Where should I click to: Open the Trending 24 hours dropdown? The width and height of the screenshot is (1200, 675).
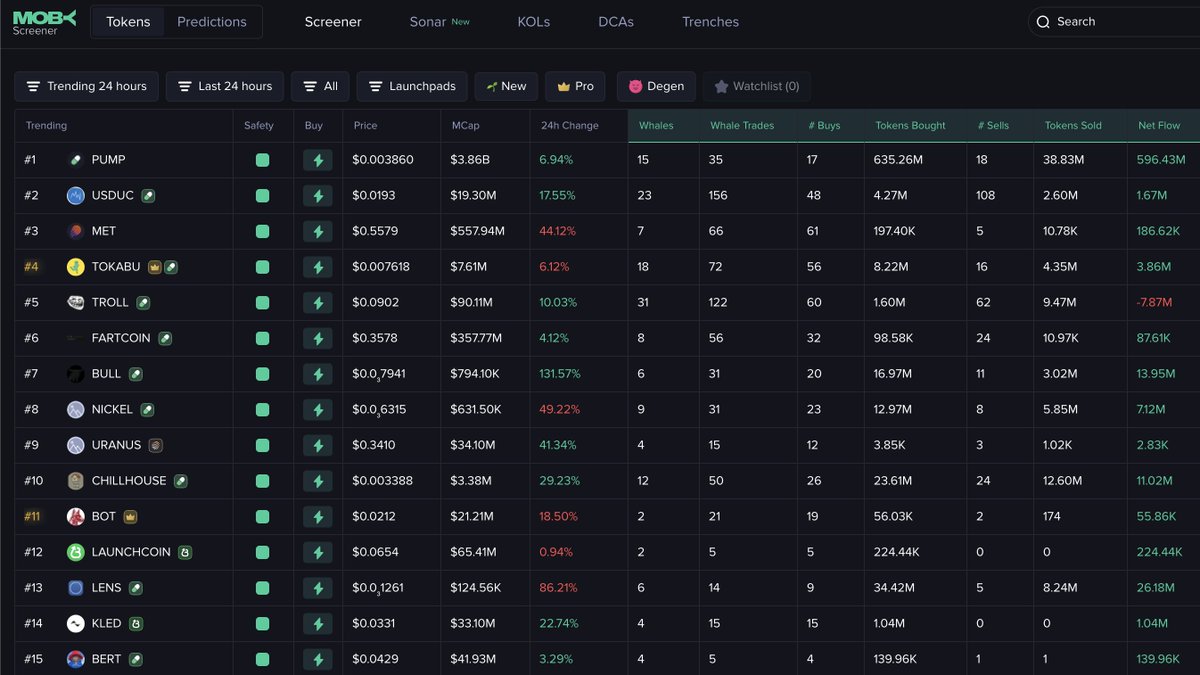(87, 86)
